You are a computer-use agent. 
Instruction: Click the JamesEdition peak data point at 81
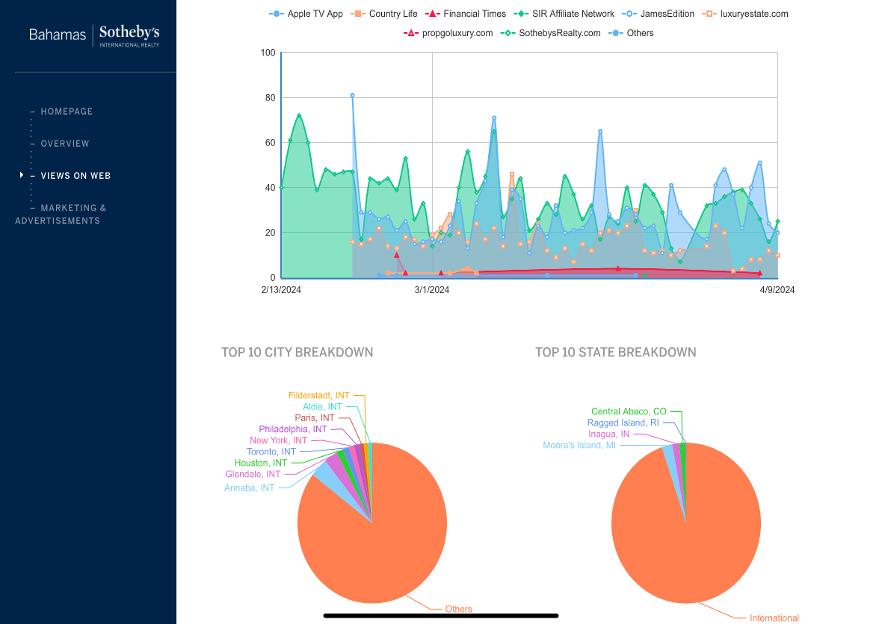click(353, 96)
